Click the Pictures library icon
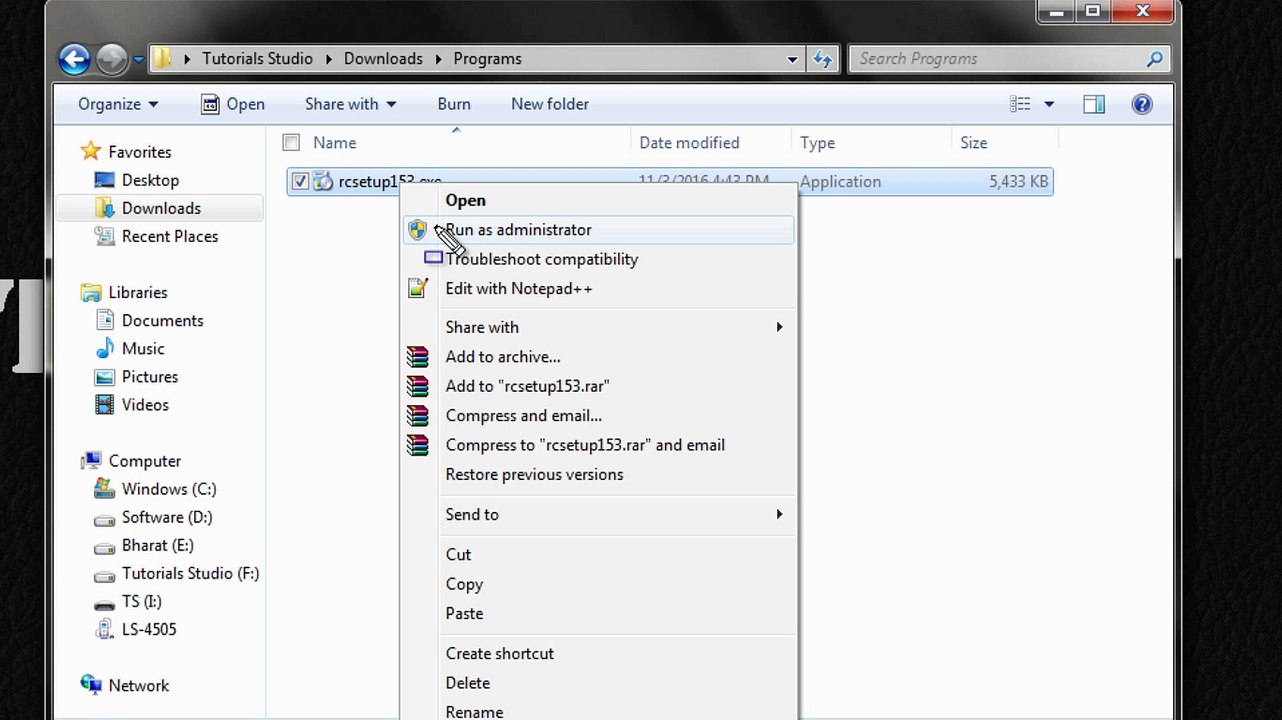 [x=104, y=376]
